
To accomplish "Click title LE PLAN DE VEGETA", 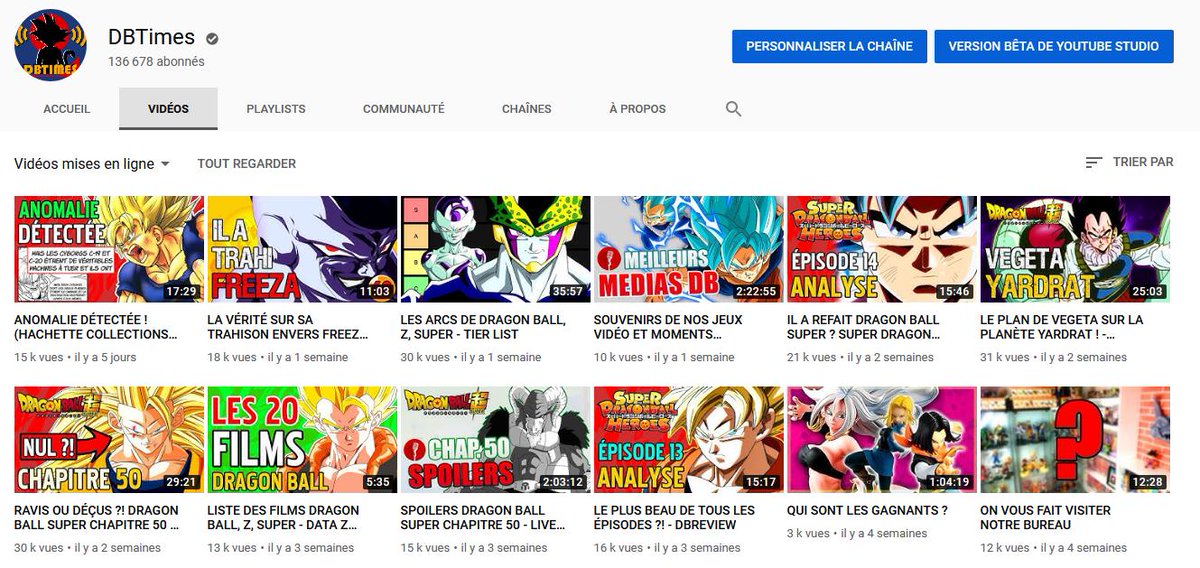I will click(x=1062, y=327).
